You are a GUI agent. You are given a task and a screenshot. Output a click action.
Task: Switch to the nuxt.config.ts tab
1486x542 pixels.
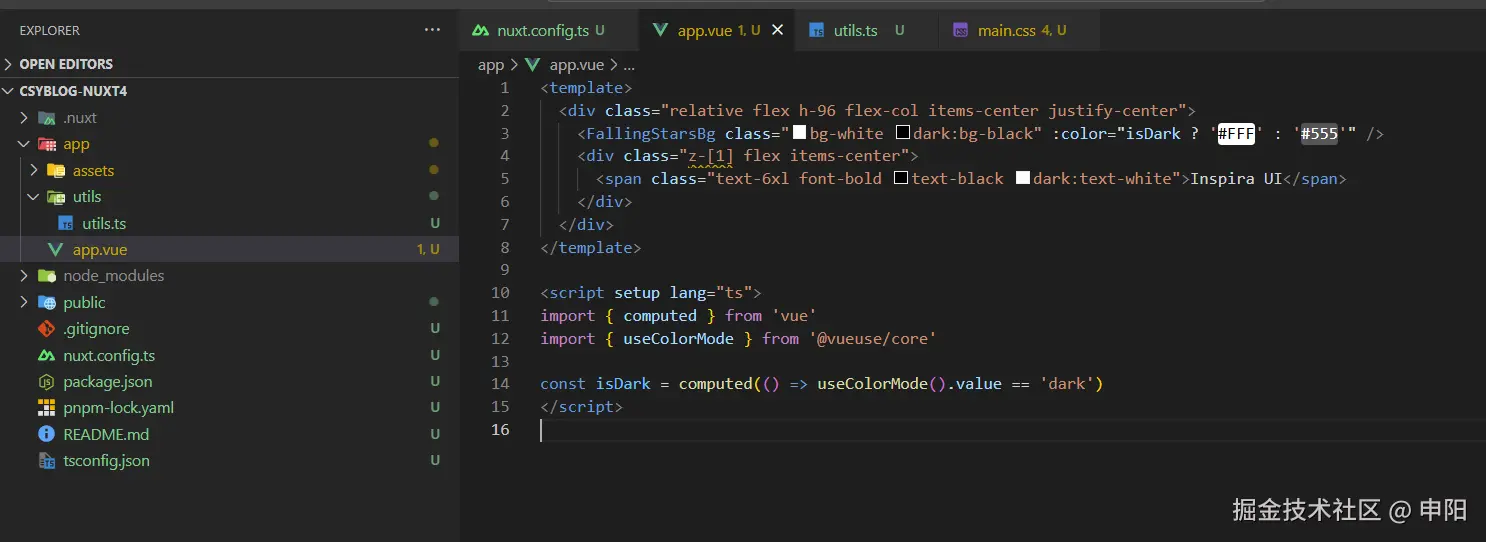(548, 30)
